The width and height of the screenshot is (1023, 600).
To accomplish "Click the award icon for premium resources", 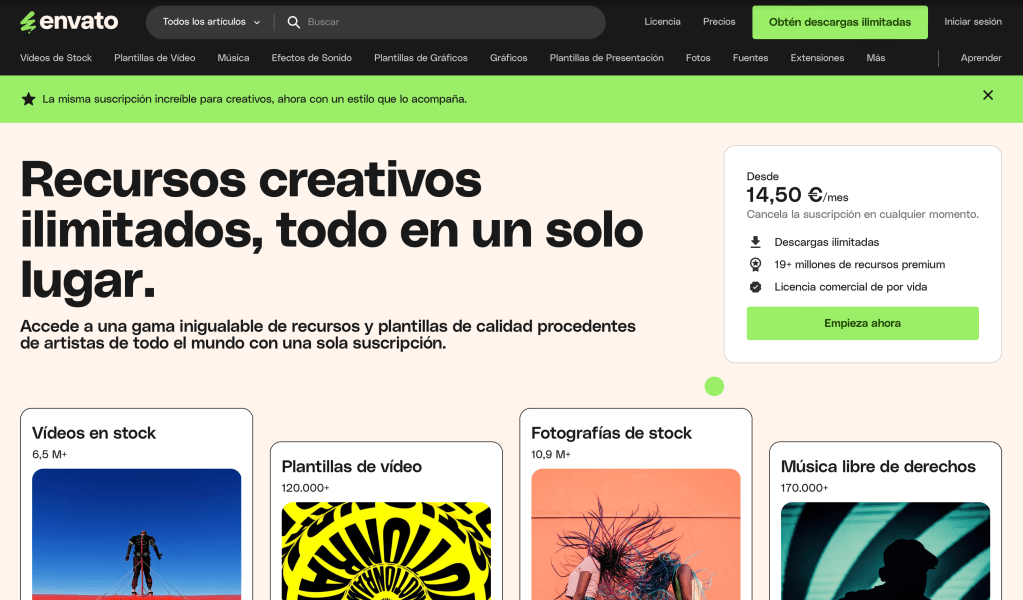I will [x=755, y=264].
